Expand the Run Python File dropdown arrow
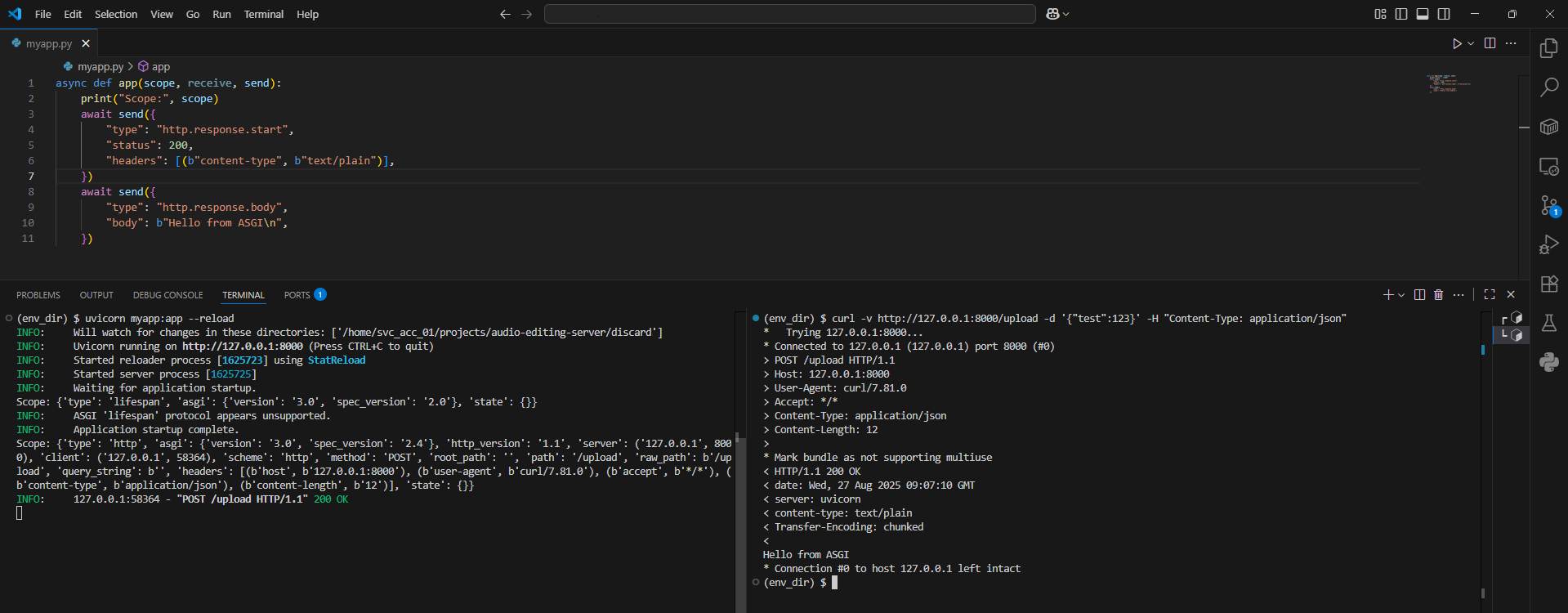Screen dimensions: 1568x613 pos(1471,43)
